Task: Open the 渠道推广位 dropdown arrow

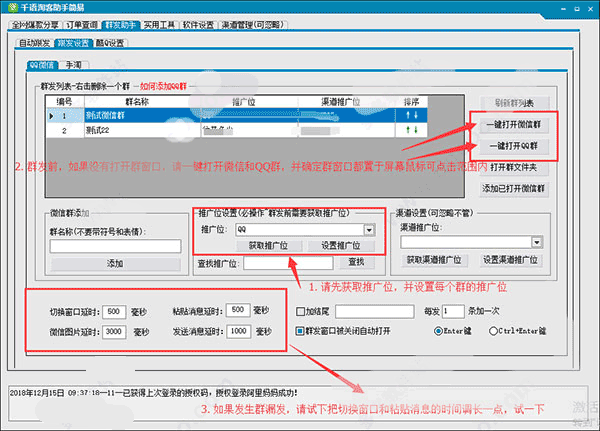Action: pyautogui.click(x=537, y=242)
